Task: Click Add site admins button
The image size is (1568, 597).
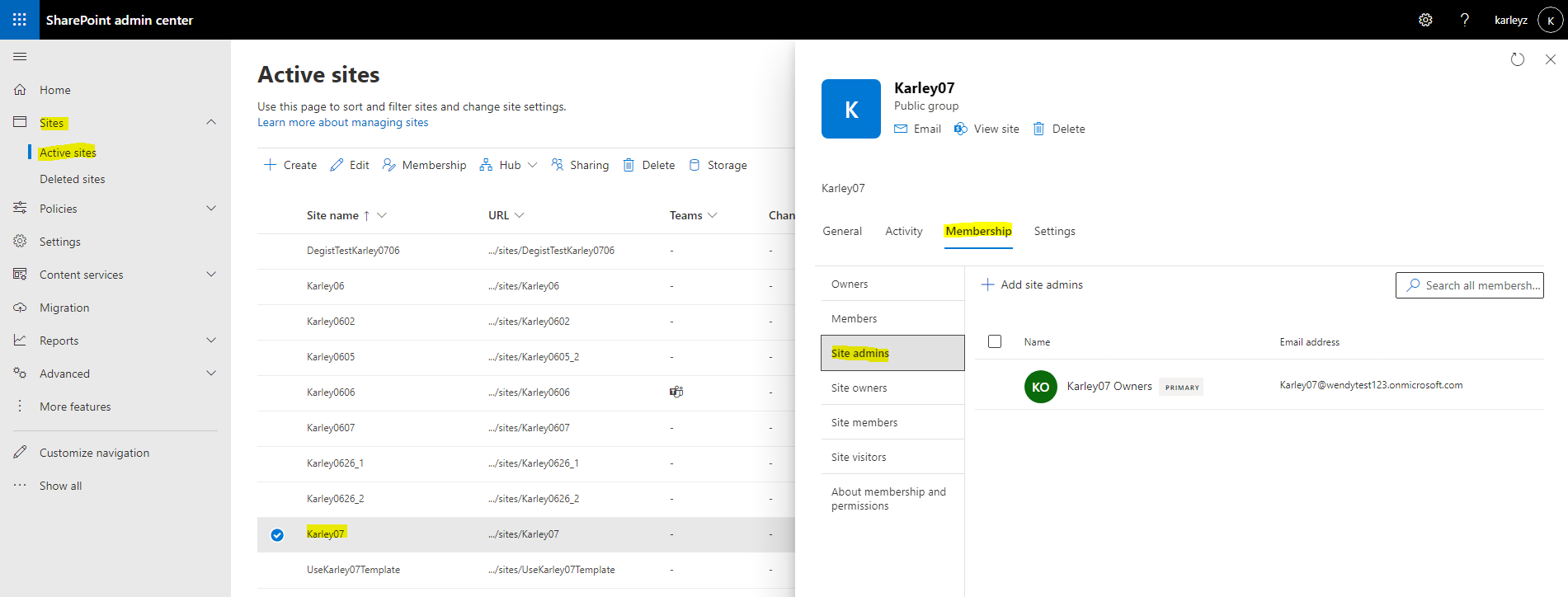Action: (x=1032, y=284)
